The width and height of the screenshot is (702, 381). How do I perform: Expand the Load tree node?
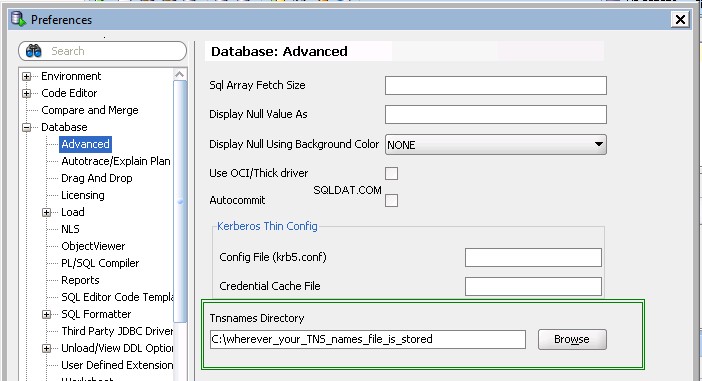[47, 213]
